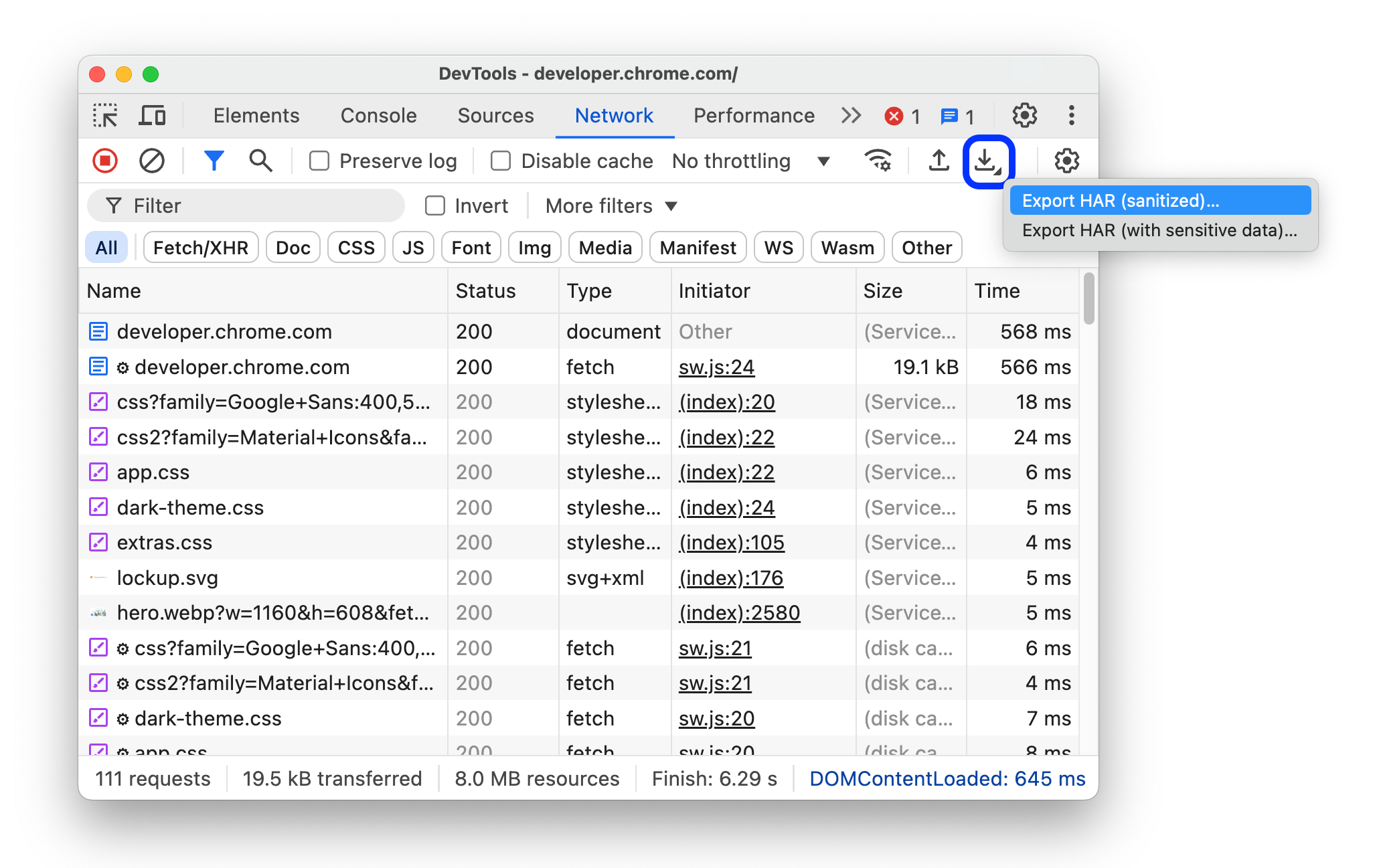Click the network settings gear icon
This screenshot has width=1375, height=868.
(1066, 160)
